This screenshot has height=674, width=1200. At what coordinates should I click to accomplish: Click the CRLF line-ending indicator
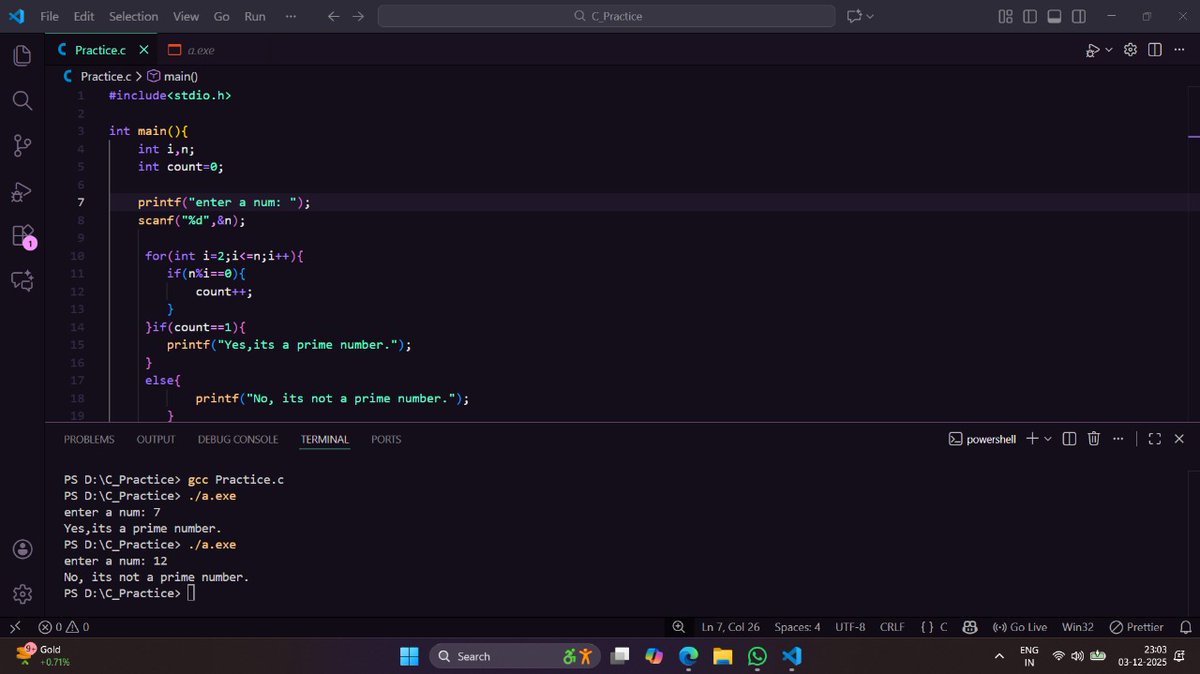[891, 627]
